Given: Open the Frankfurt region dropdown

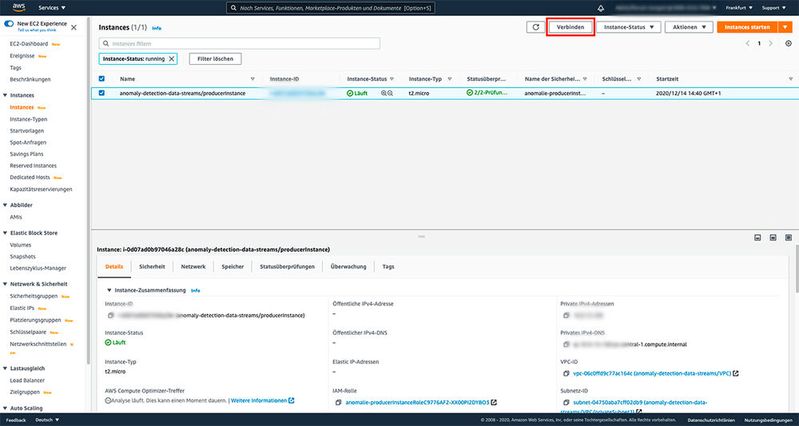Looking at the screenshot, I should pyautogui.click(x=739, y=8).
